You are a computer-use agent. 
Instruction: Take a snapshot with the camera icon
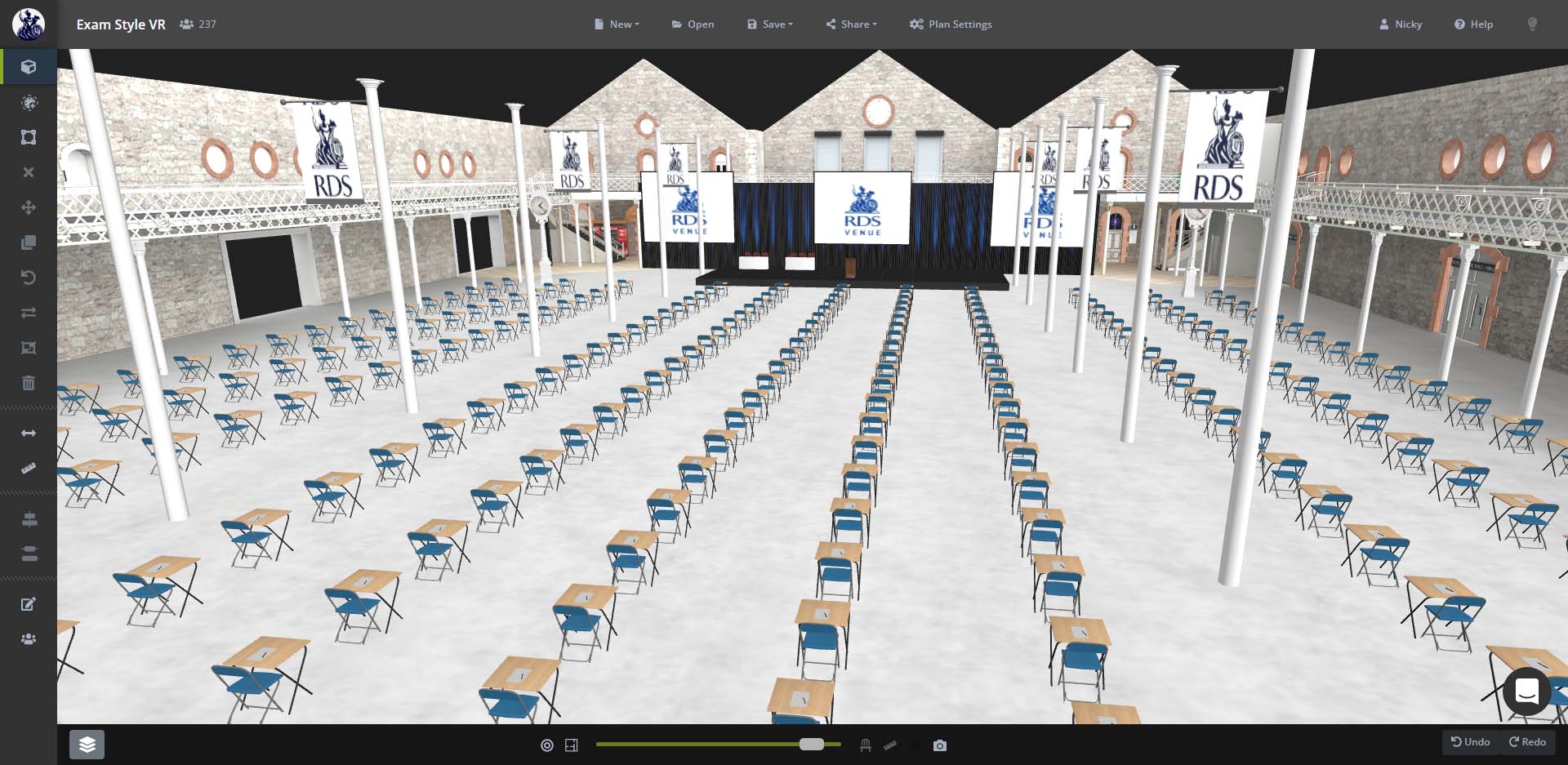(x=940, y=745)
